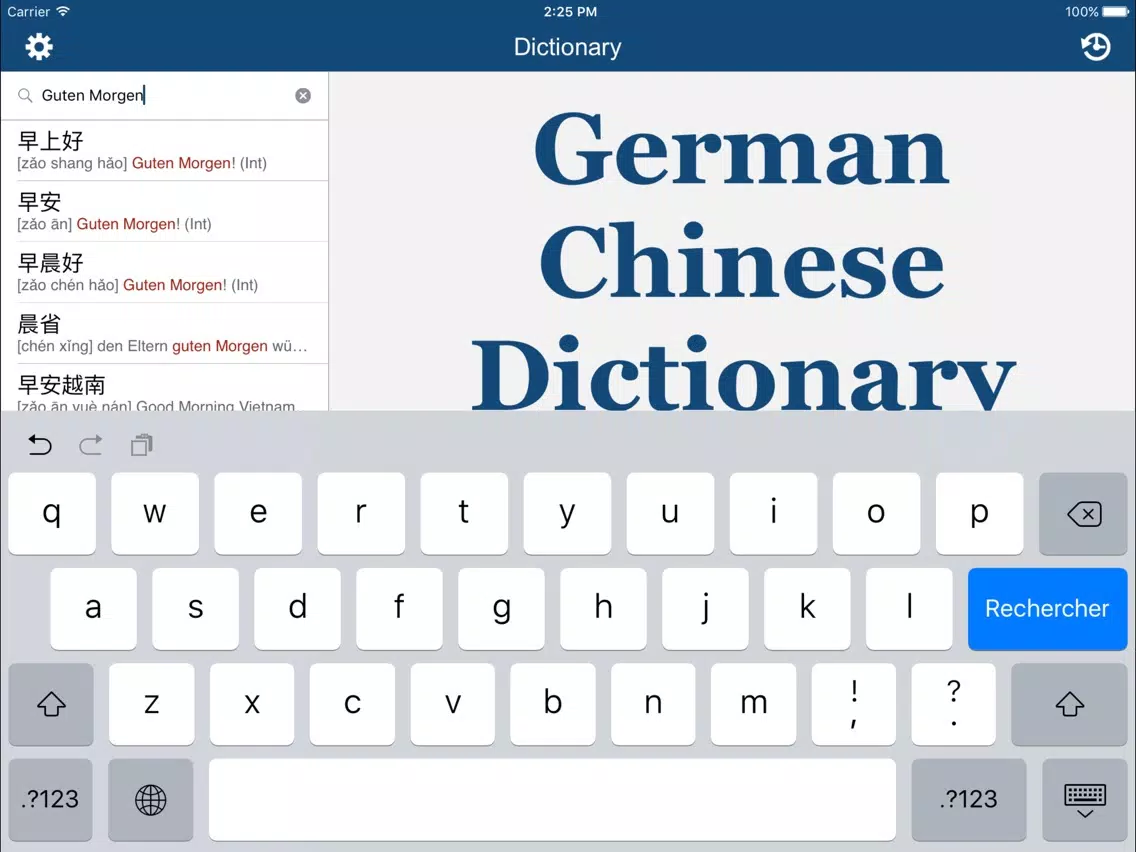Tap the blue Rechercher key
The image size is (1136, 852).
click(1048, 609)
